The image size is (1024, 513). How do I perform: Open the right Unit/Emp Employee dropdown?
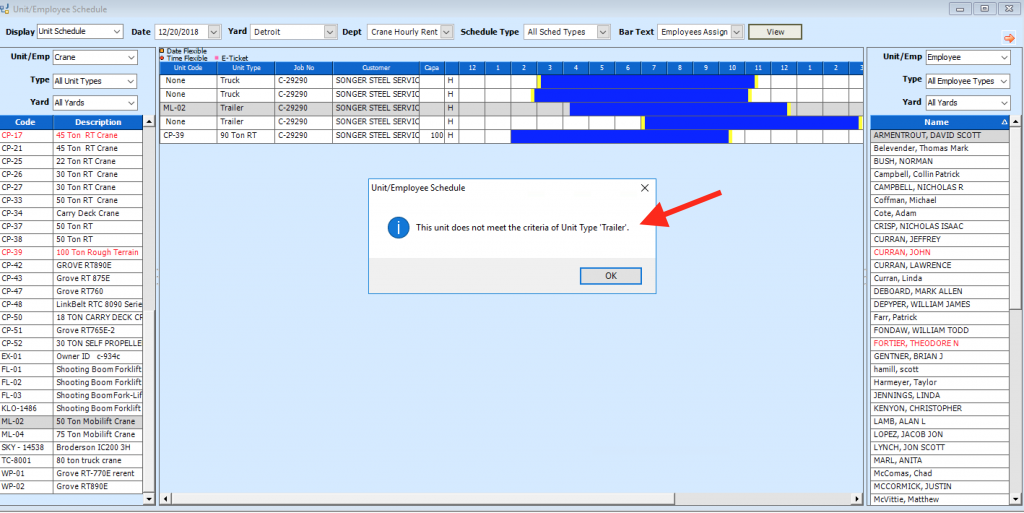[x=1004, y=57]
